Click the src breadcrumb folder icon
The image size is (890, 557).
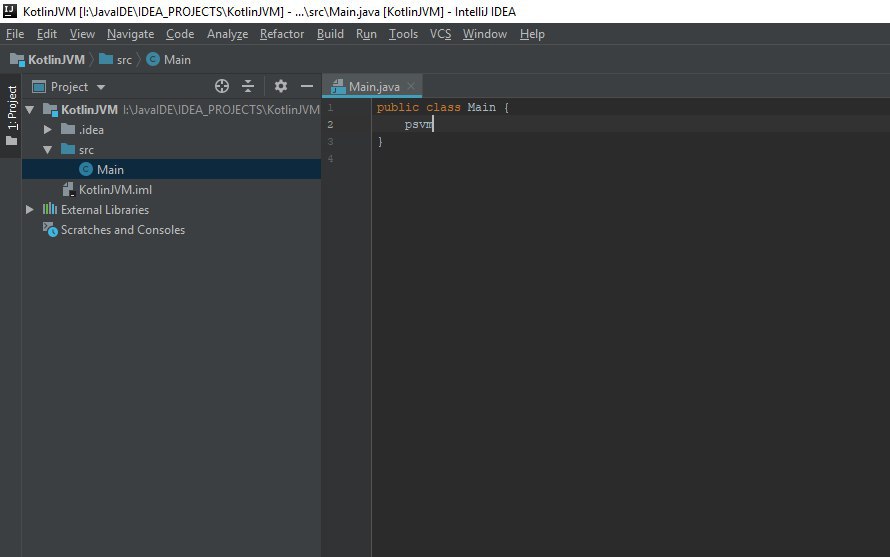click(106, 59)
